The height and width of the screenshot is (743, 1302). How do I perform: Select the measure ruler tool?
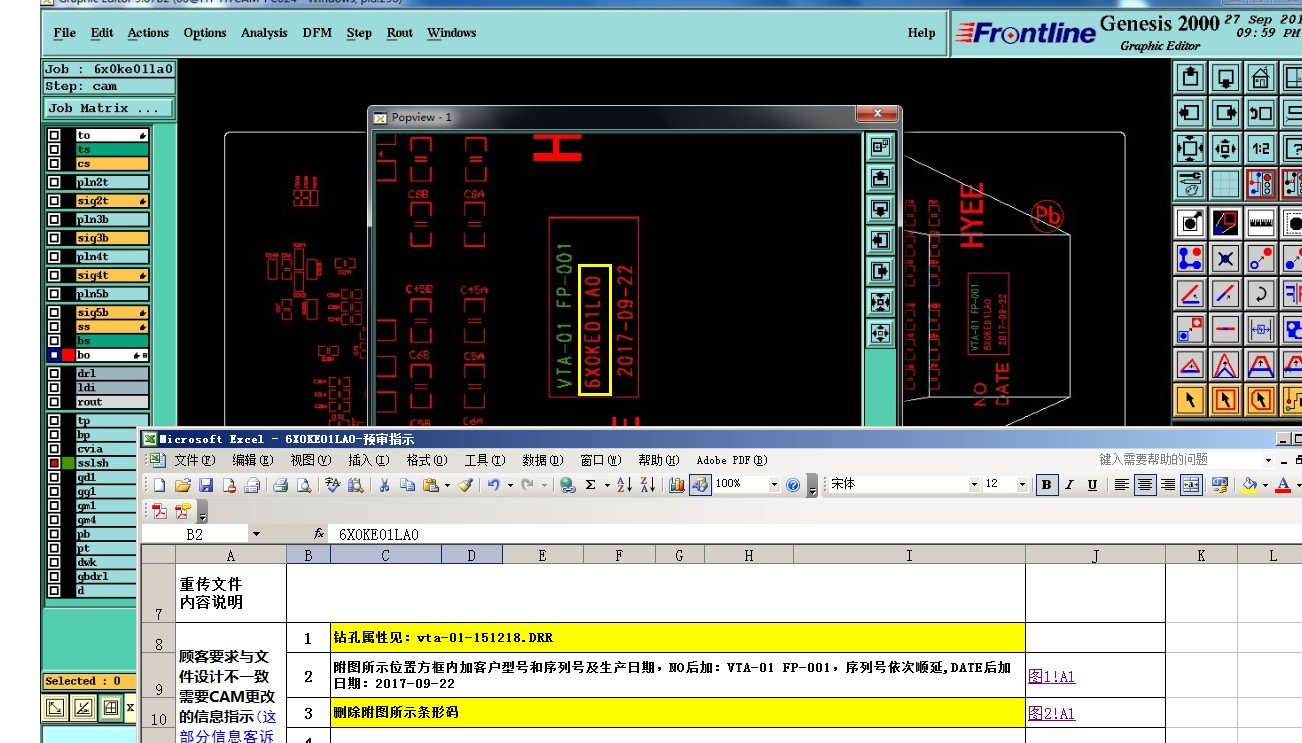point(1261,222)
